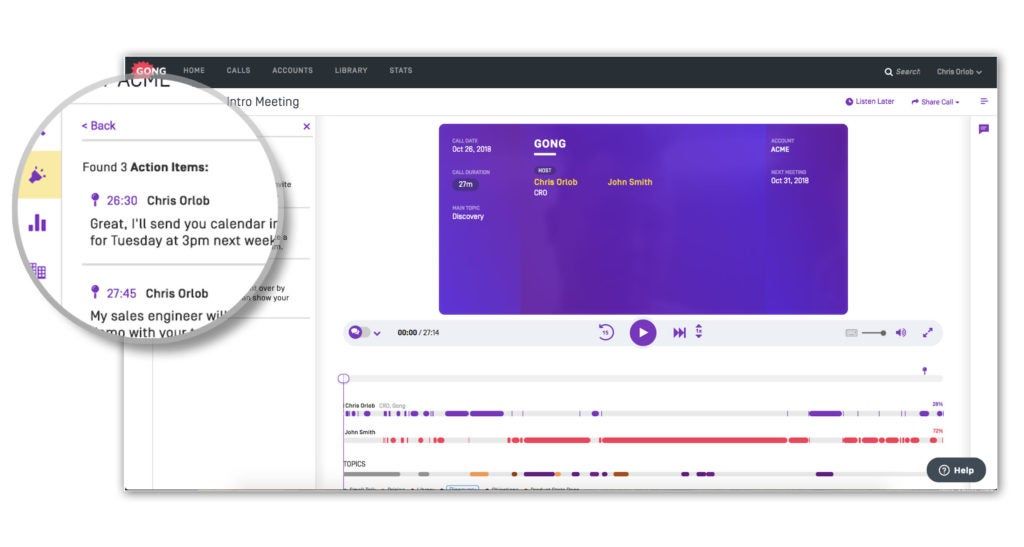Click the John Smith track label
The width and height of the screenshot is (1024, 547).
(360, 432)
